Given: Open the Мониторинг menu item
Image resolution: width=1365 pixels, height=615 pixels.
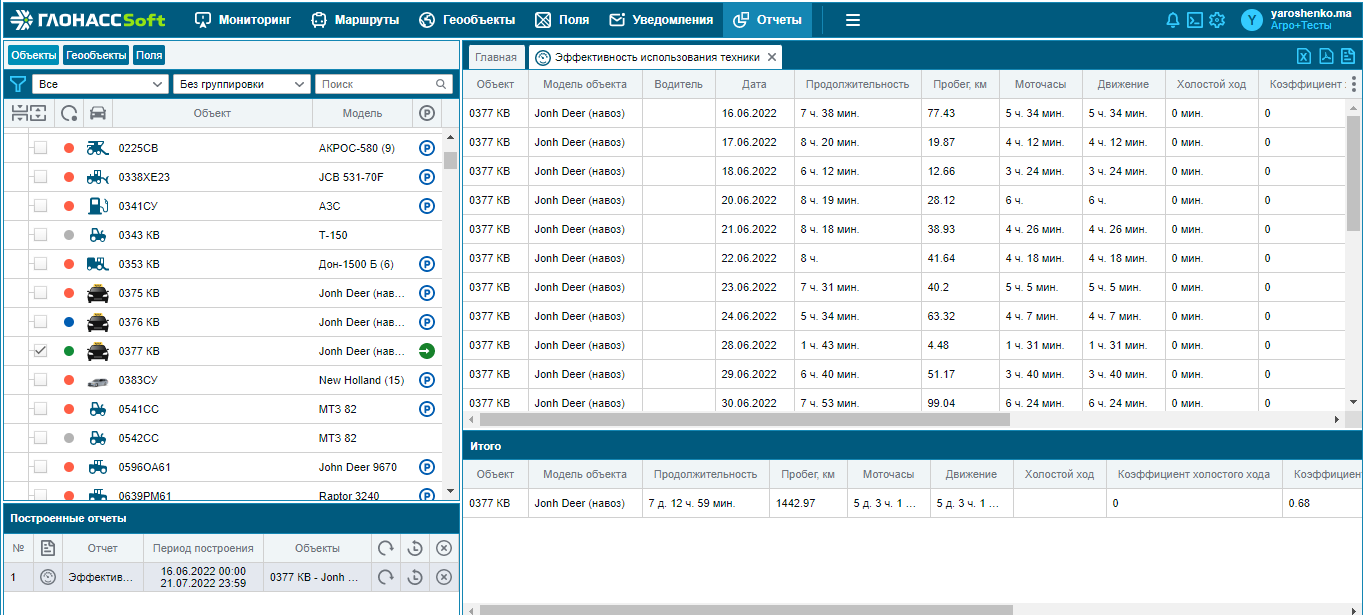Looking at the screenshot, I should 243,20.
